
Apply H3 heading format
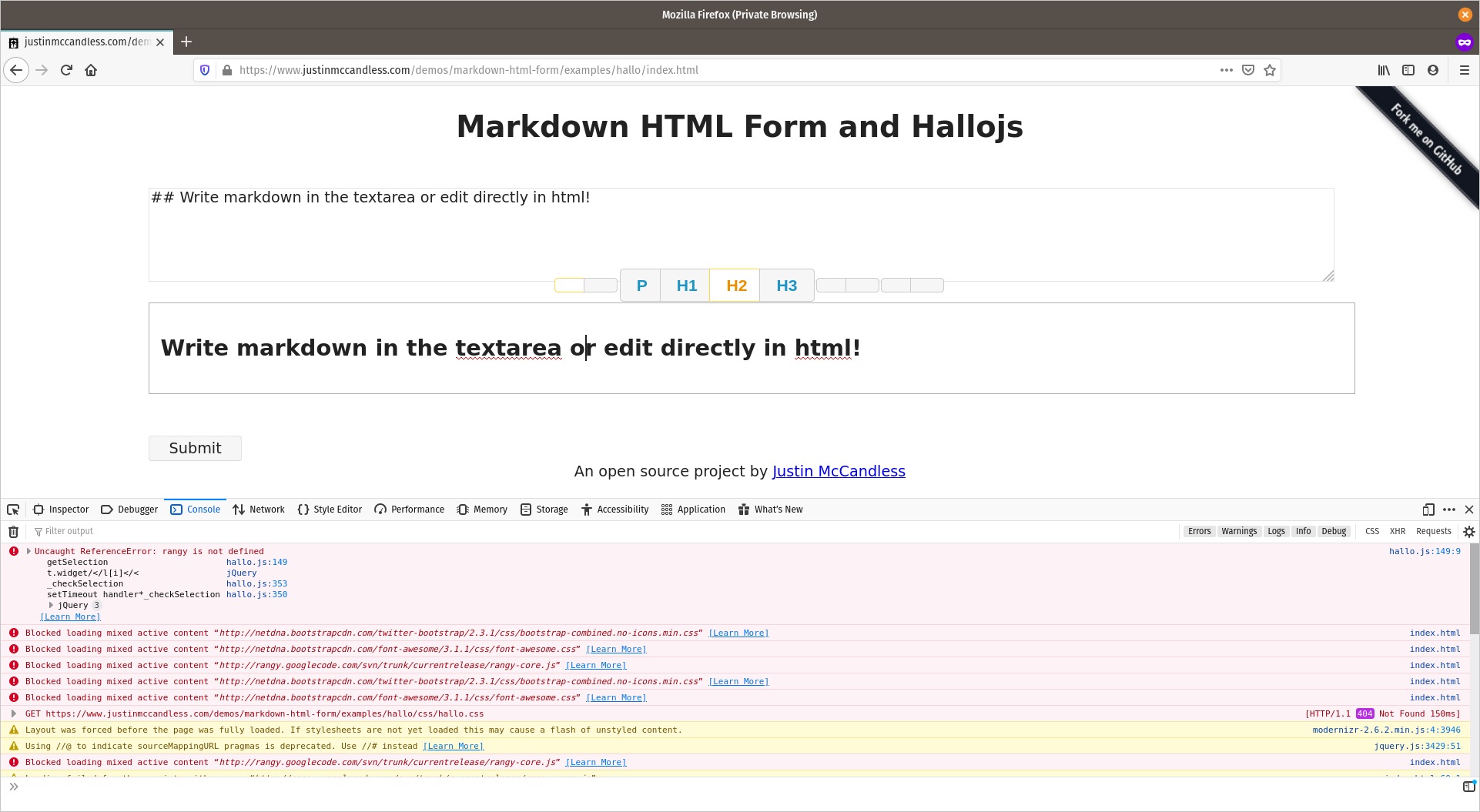786,286
